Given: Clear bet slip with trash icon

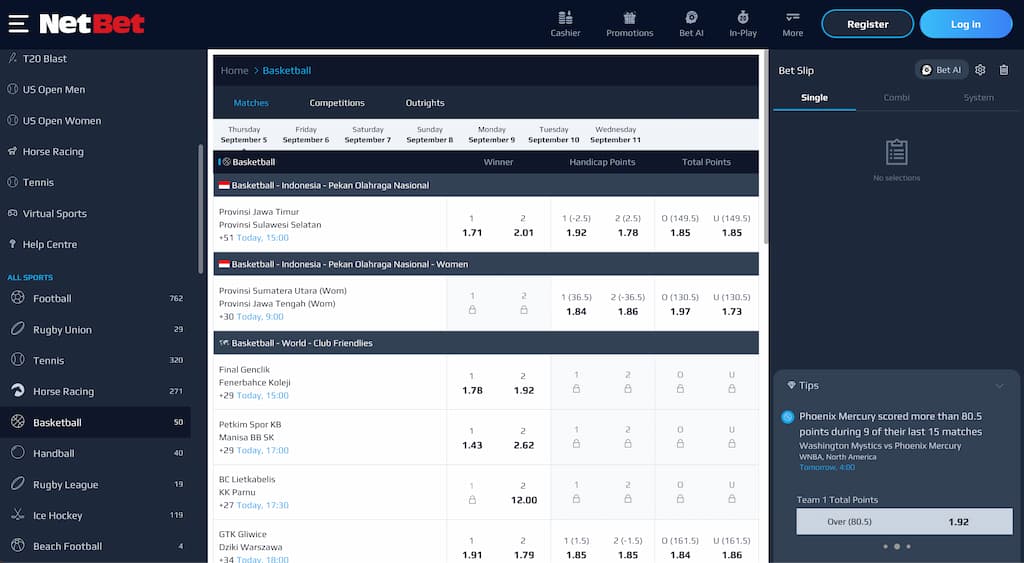Looking at the screenshot, I should [x=1004, y=70].
